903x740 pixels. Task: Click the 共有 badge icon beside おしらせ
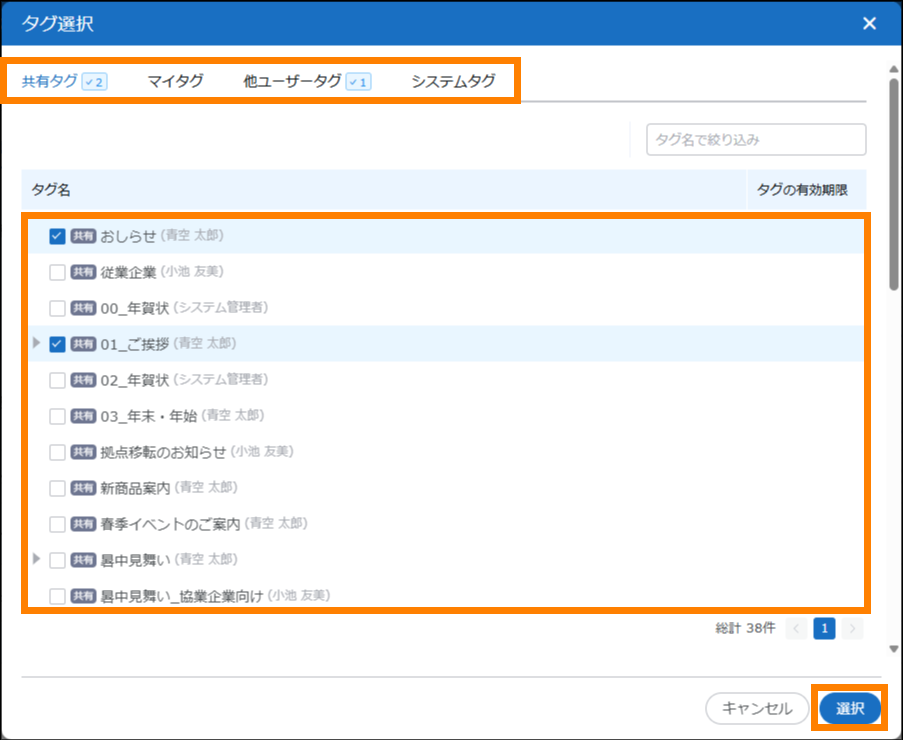pos(83,236)
